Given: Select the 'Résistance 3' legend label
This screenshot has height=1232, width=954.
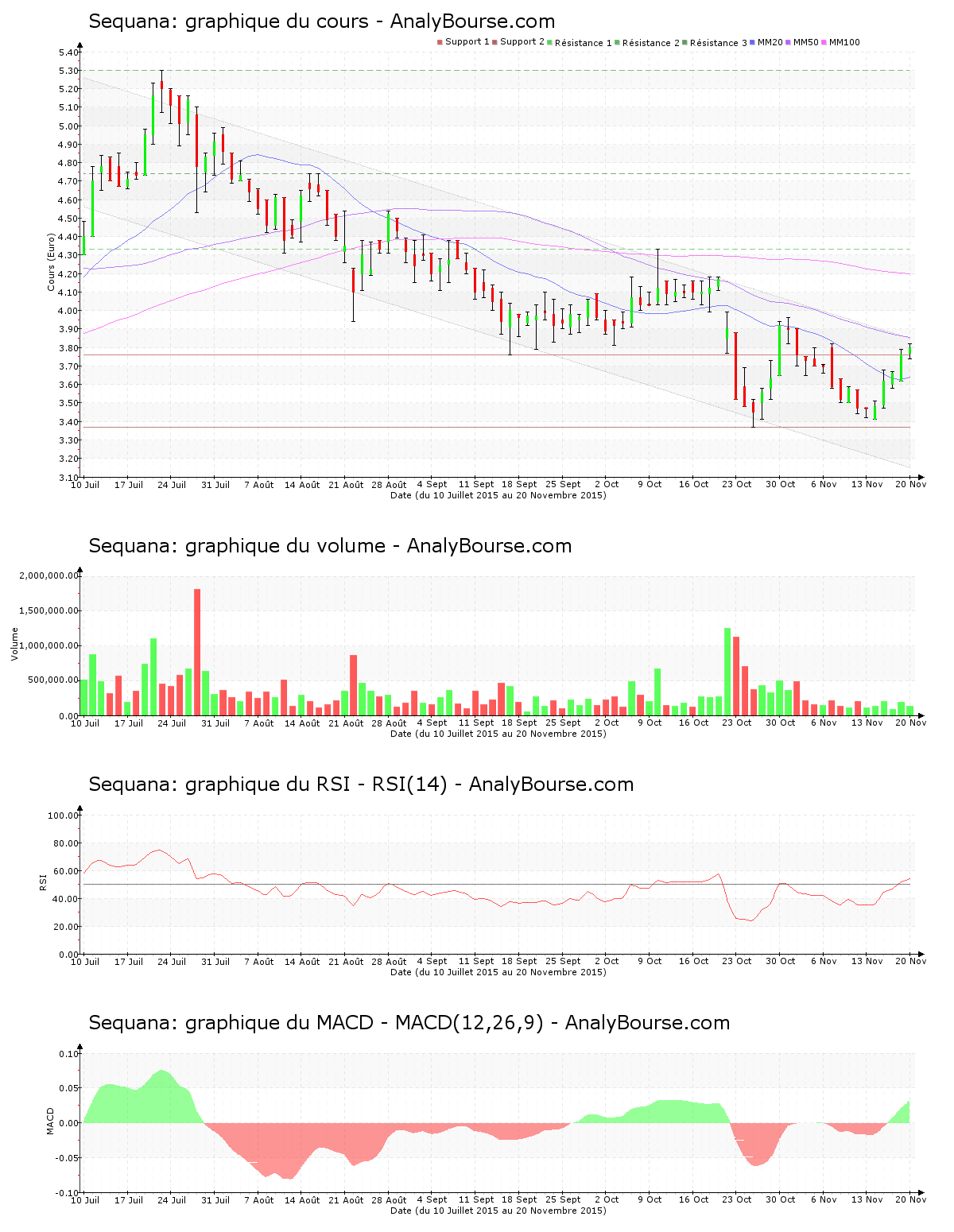Looking at the screenshot, I should 719,42.
